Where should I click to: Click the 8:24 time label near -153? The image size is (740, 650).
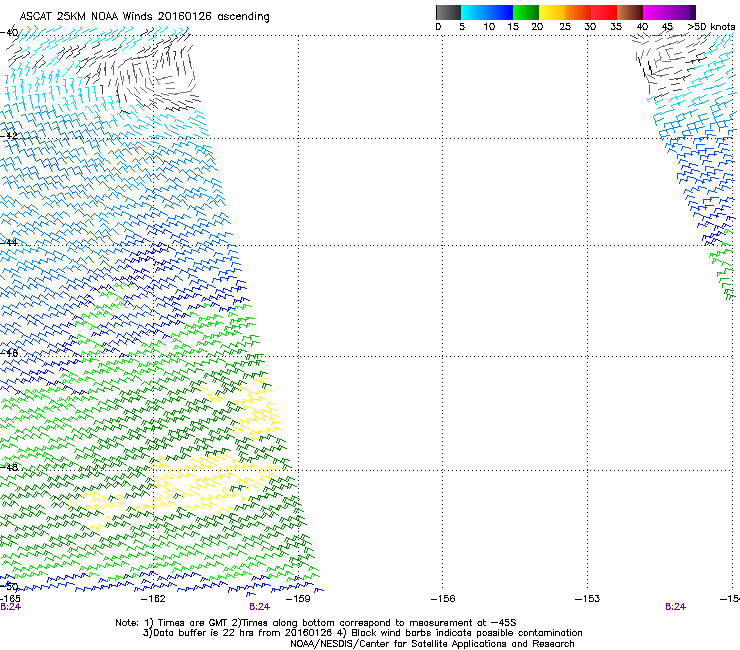[x=675, y=607]
